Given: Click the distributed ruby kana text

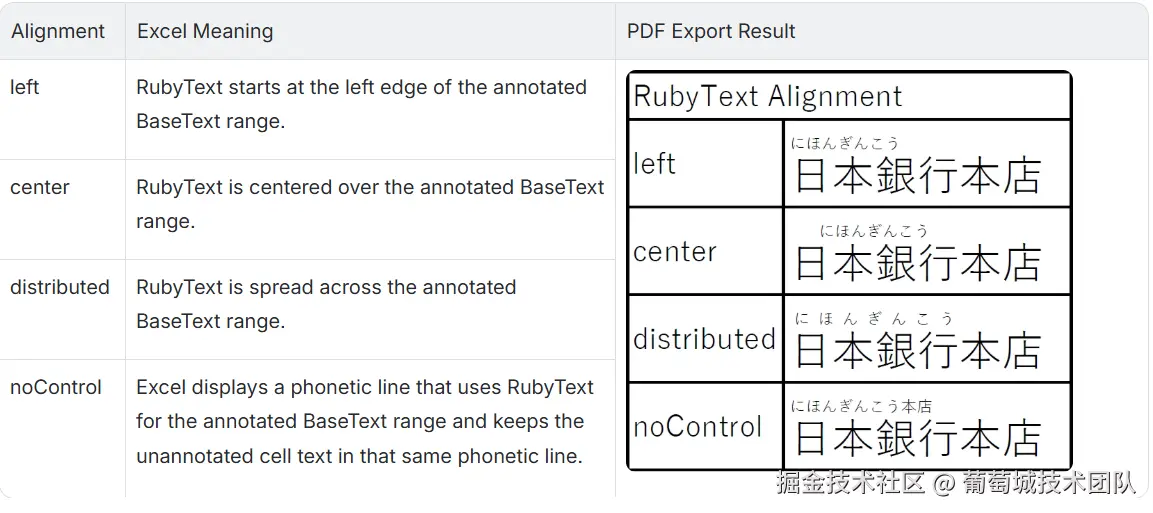Looking at the screenshot, I should click(x=874, y=318).
